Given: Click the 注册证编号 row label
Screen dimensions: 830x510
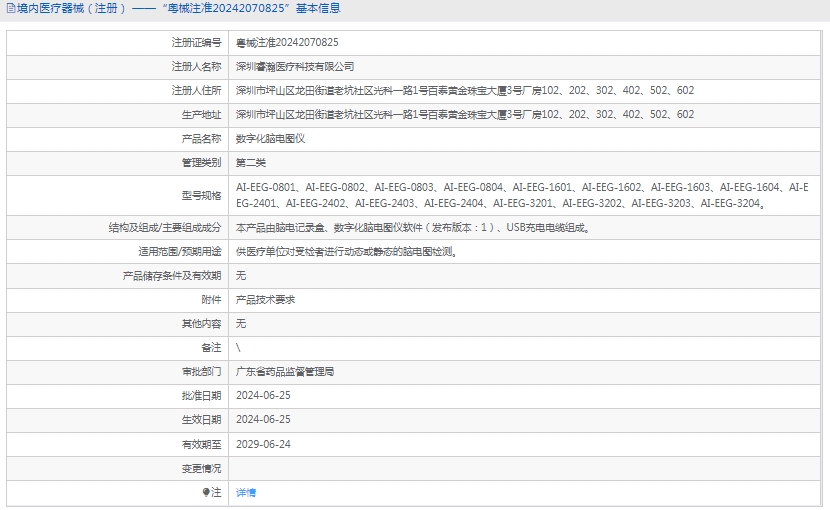Looking at the screenshot, I should tap(196, 43).
